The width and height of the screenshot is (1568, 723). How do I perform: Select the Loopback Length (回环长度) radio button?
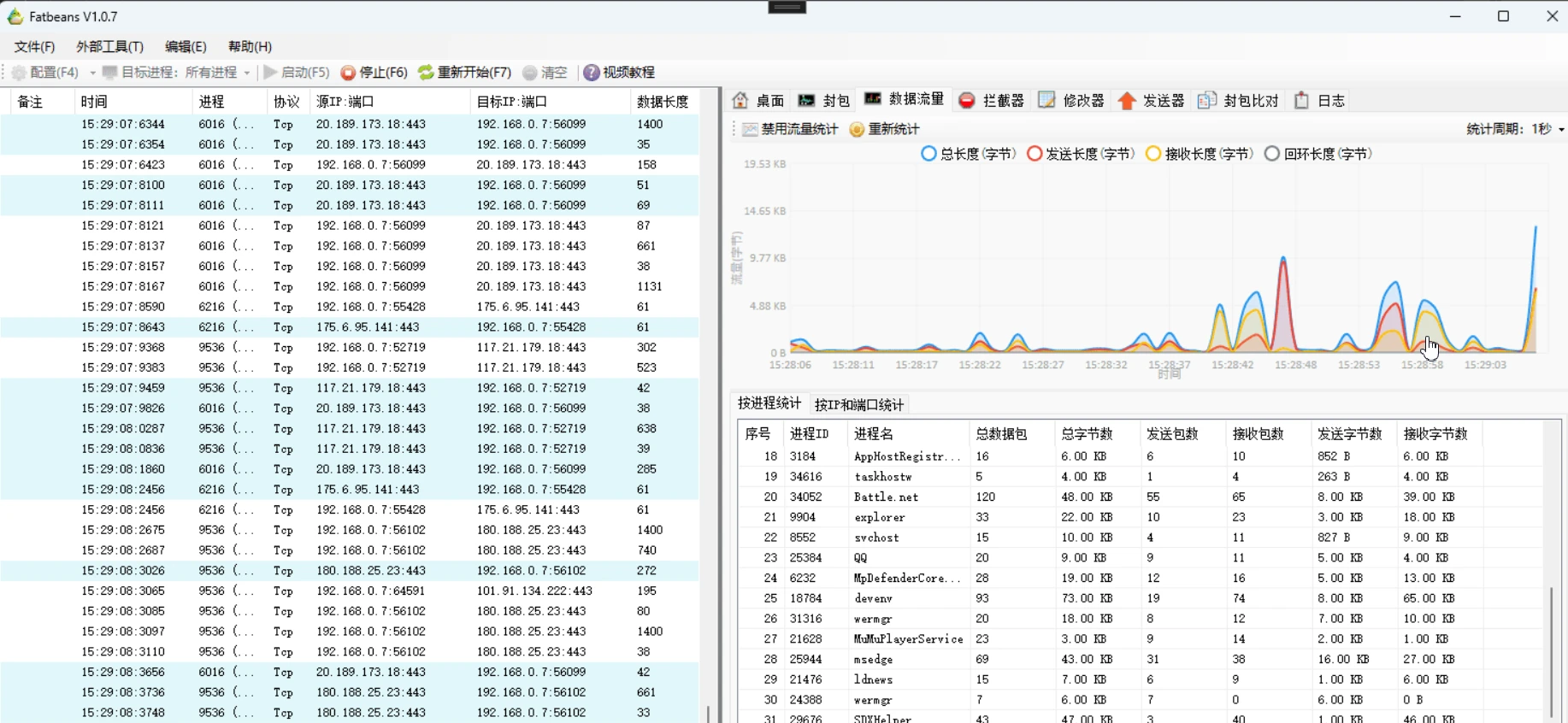(x=1272, y=154)
